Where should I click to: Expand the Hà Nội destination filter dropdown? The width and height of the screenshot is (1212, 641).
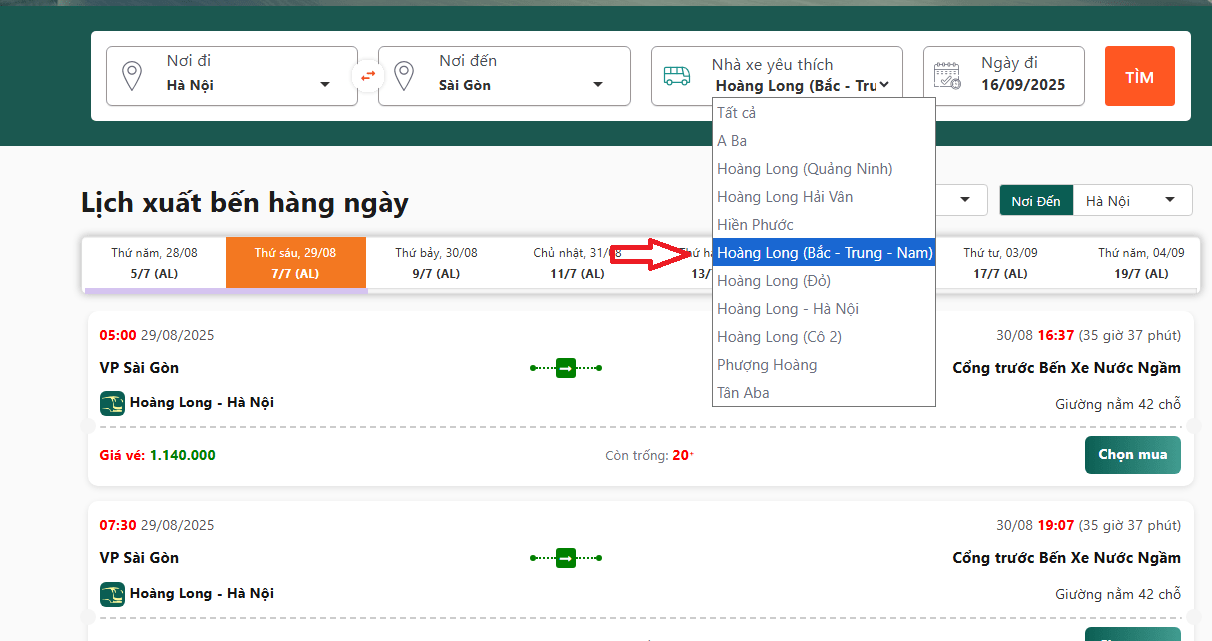coord(1131,200)
